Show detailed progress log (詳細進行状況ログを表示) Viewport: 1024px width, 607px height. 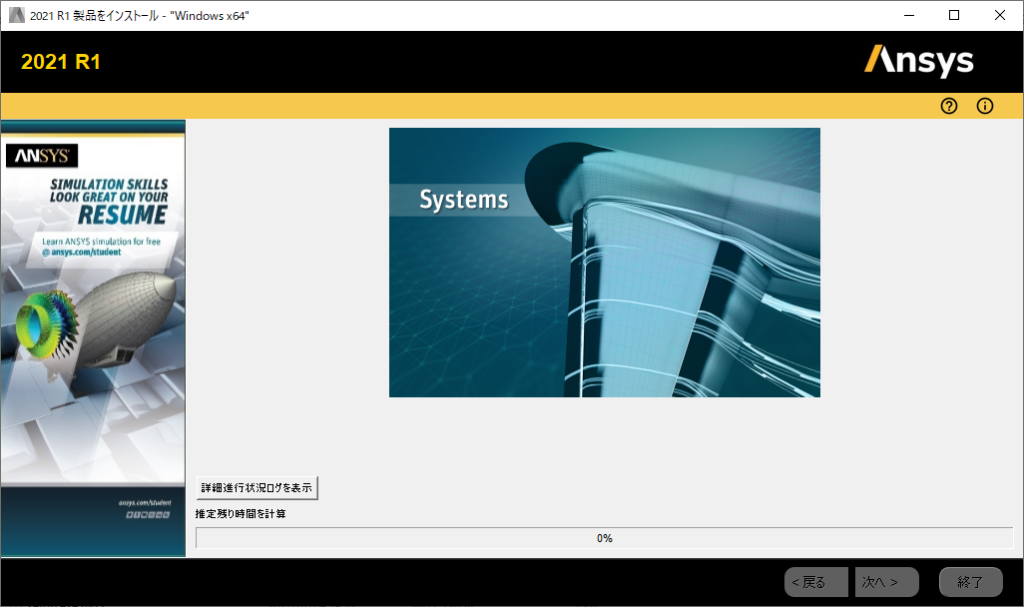coord(257,487)
